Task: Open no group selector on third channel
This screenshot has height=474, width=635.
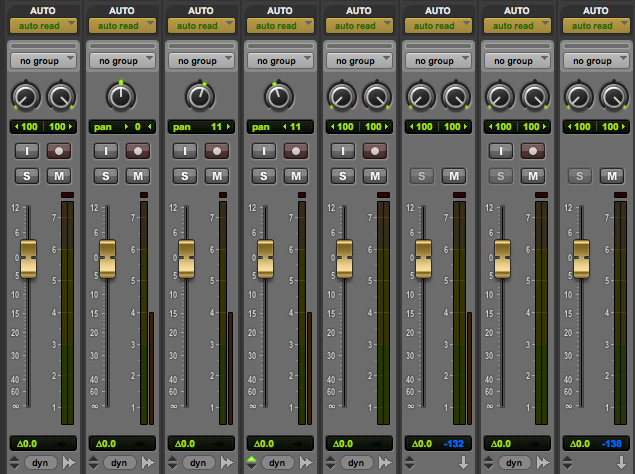Action: coord(201,61)
